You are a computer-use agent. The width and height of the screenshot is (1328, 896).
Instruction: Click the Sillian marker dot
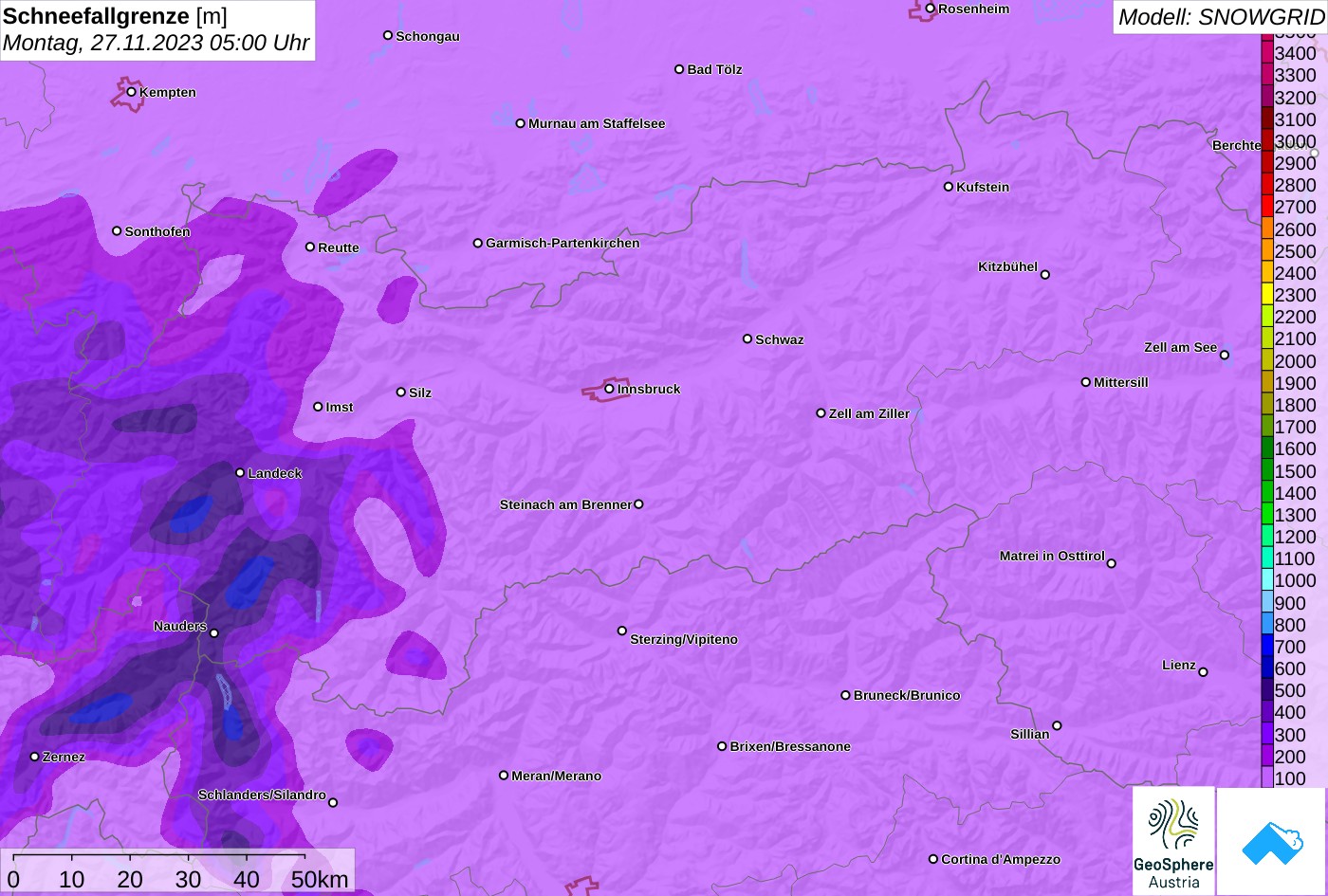tap(1057, 726)
